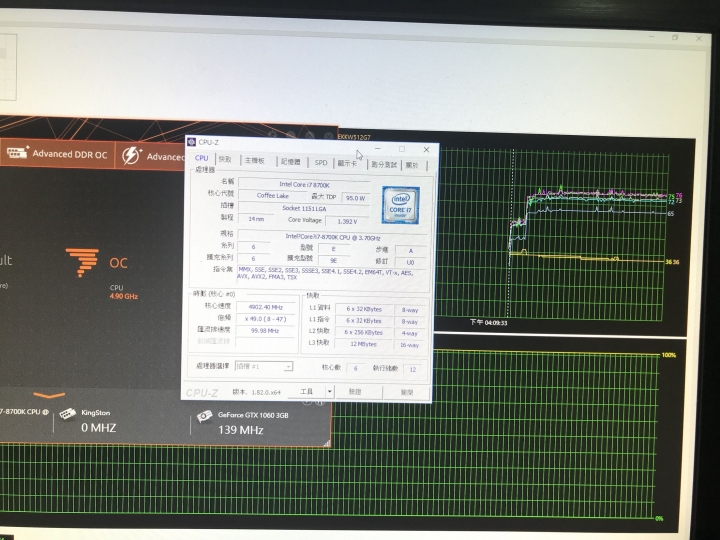Click the '4.90 GHz' CPU value in EasyTune
720x540 pixels.
124,296
